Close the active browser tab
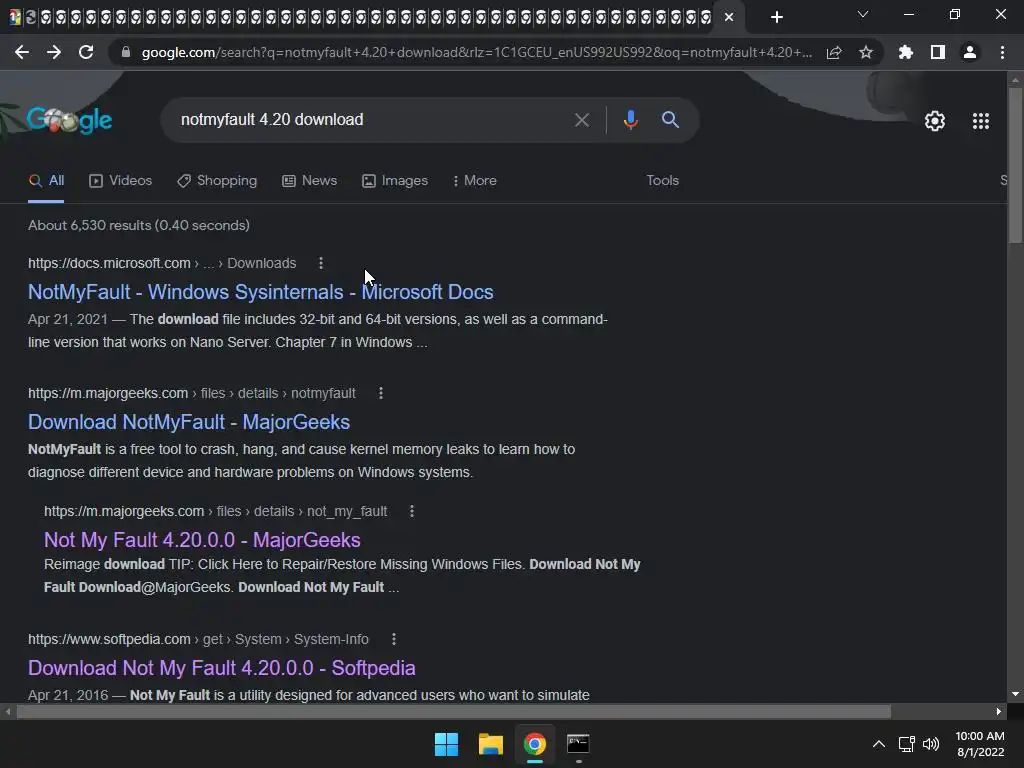Screen dimensions: 1024x768 pos(729,17)
